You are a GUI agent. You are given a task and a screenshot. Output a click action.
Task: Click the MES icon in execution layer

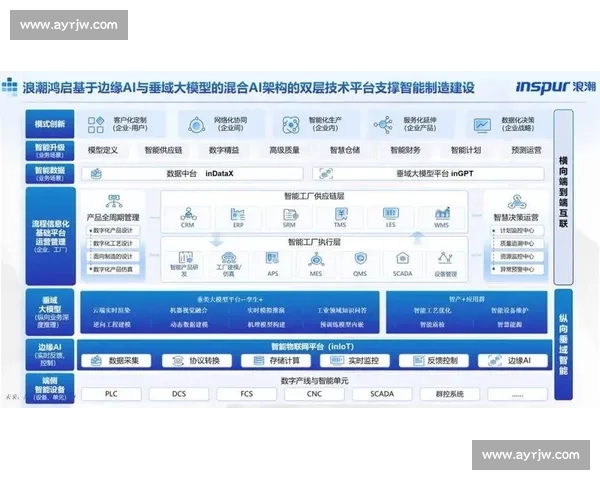click(315, 259)
